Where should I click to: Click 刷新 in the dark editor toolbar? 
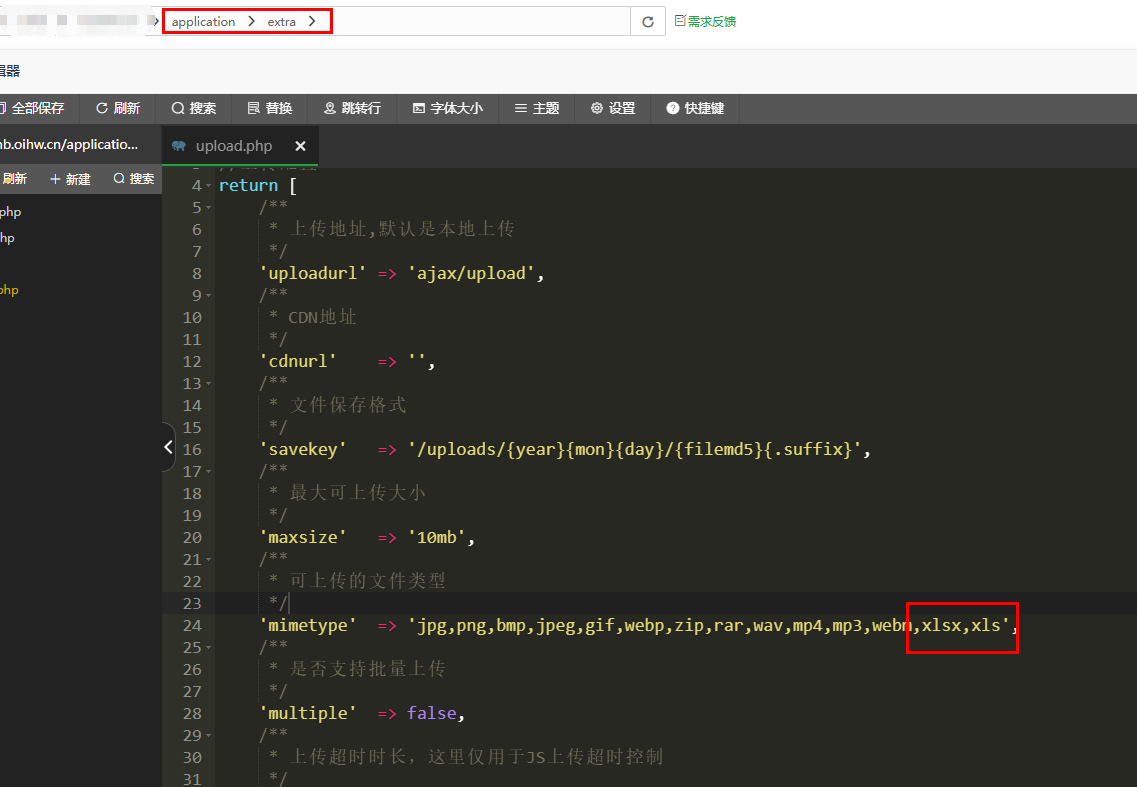click(117, 108)
